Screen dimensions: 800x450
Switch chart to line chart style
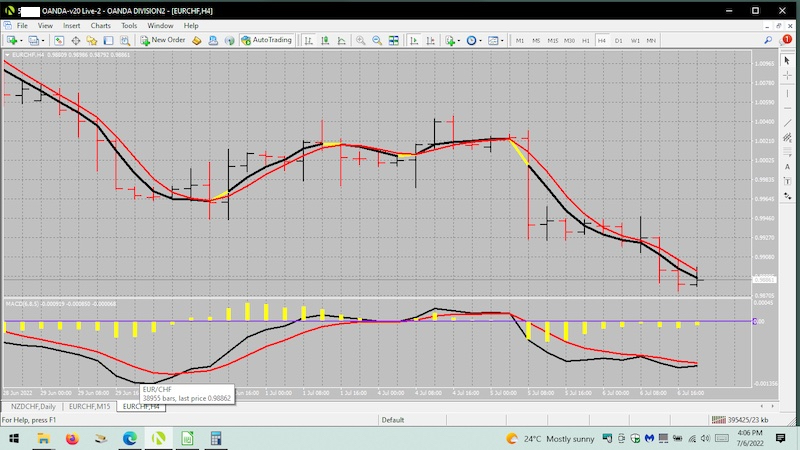(341, 40)
